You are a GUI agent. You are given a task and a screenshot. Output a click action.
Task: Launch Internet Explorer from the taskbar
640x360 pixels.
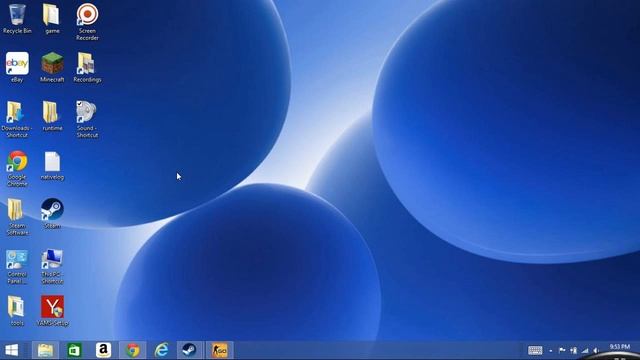click(162, 350)
